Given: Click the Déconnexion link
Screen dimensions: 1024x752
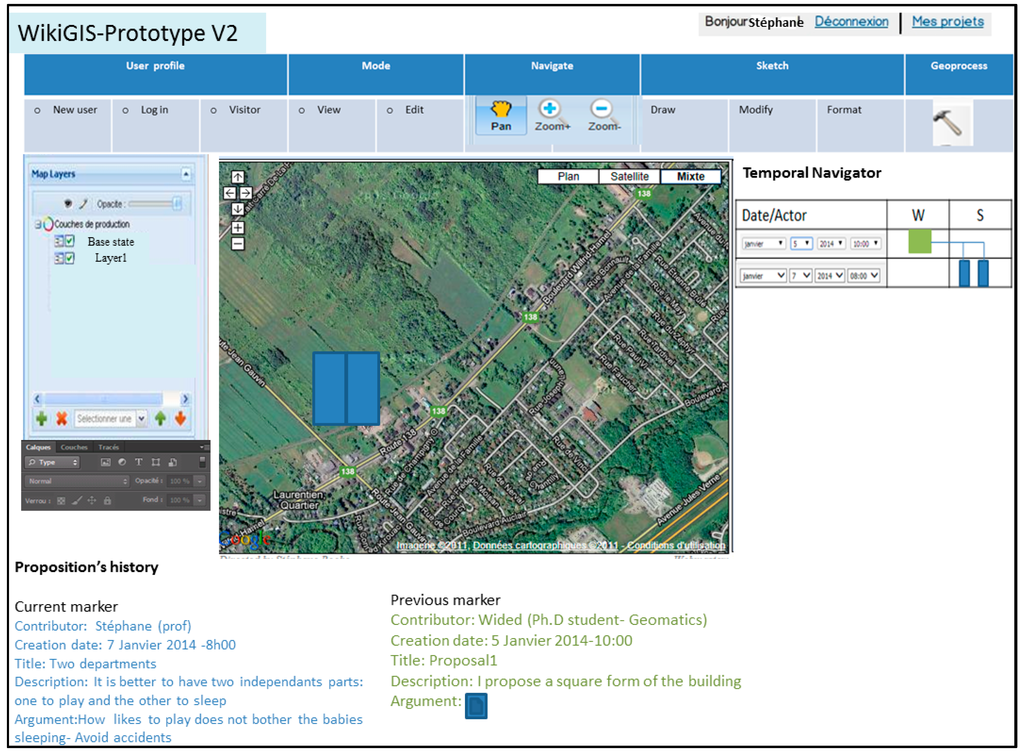Looking at the screenshot, I should [851, 22].
